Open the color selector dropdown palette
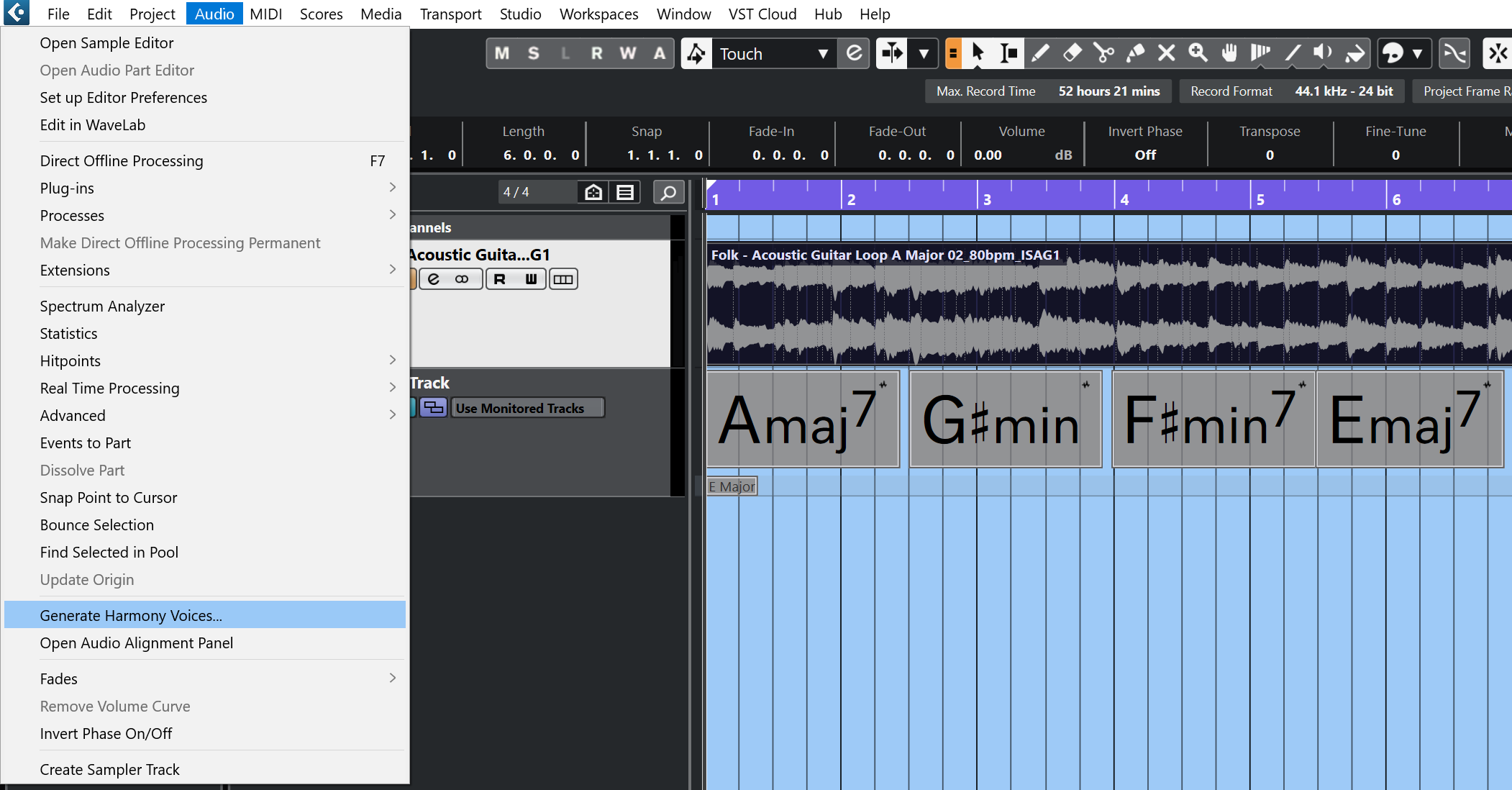The height and width of the screenshot is (790, 1512). click(x=1416, y=53)
